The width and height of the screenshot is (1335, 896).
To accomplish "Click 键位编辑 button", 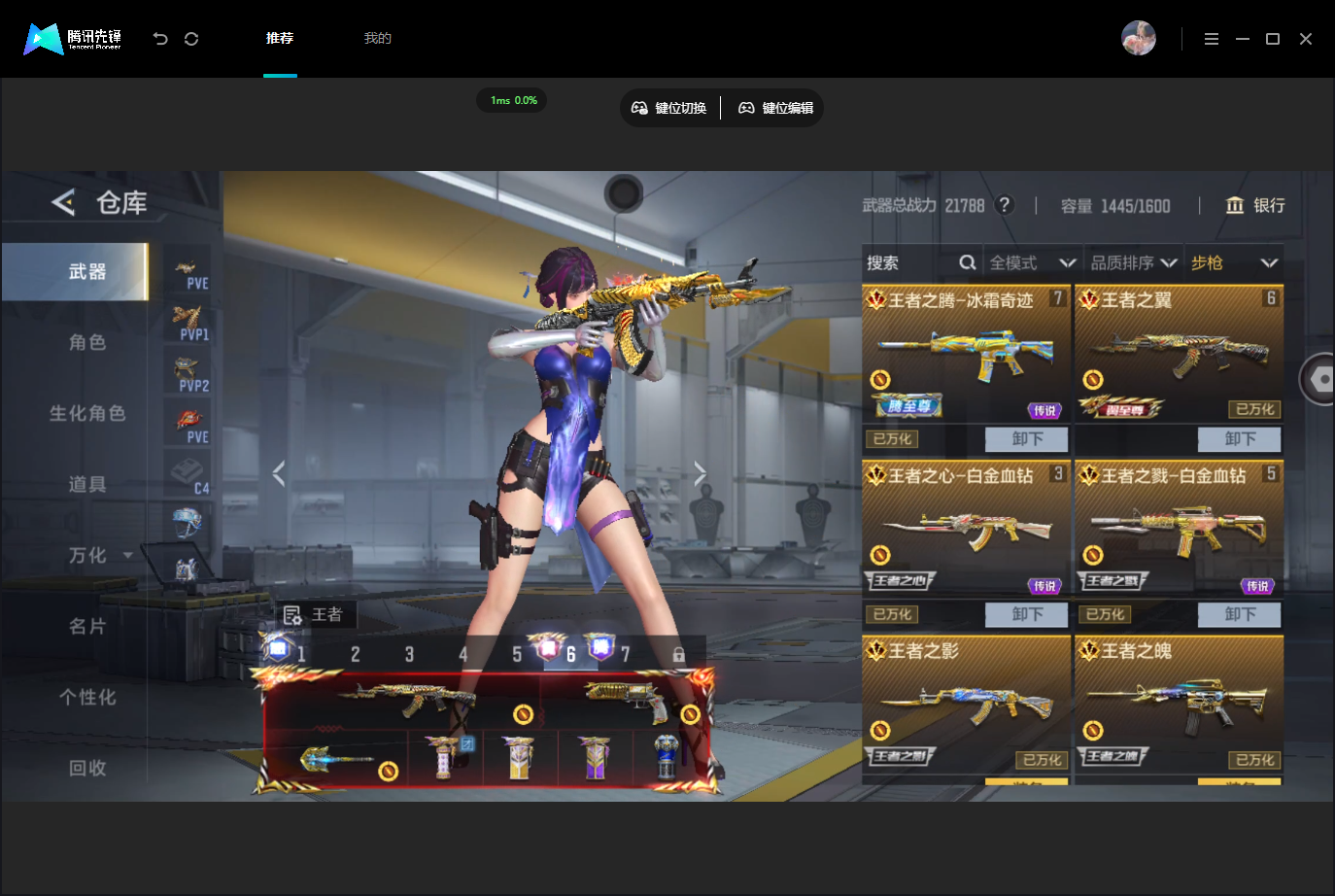I will pyautogui.click(x=775, y=108).
